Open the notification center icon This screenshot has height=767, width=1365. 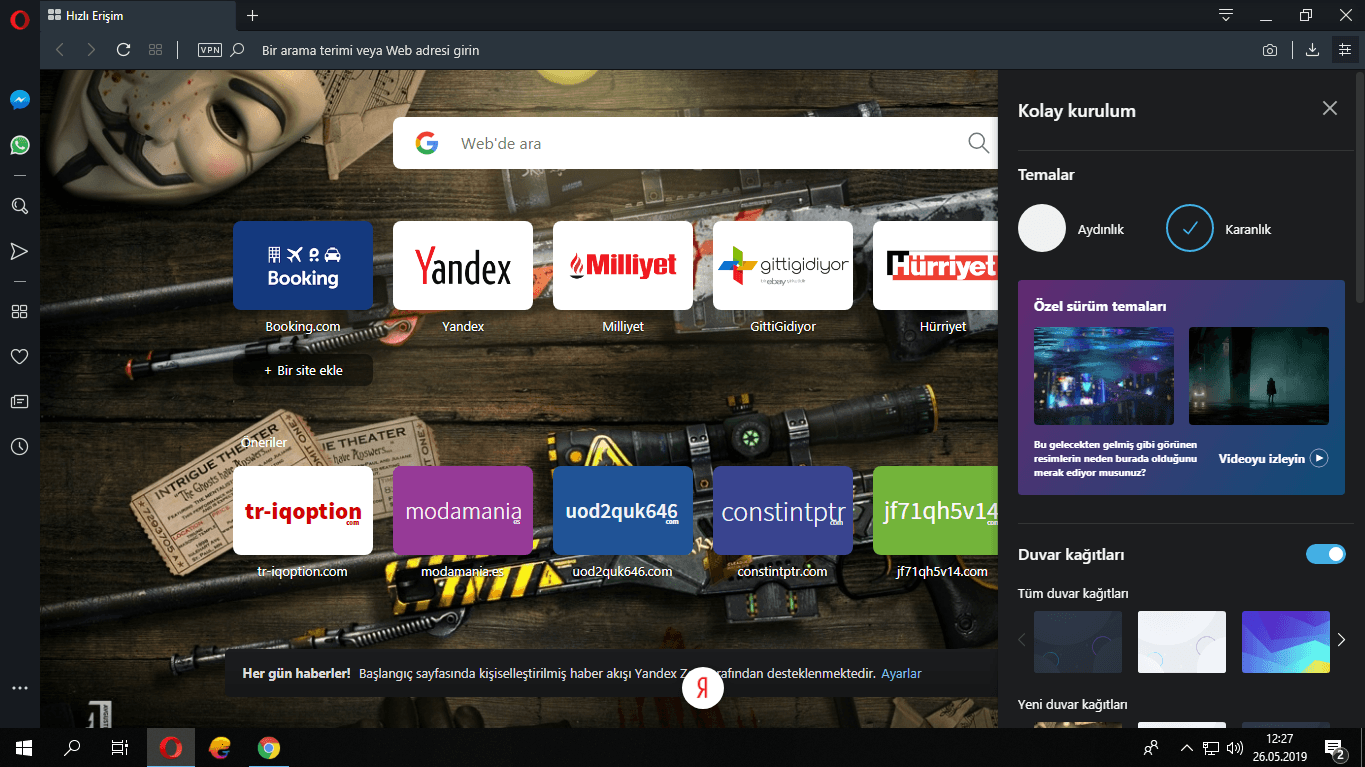tap(1334, 747)
